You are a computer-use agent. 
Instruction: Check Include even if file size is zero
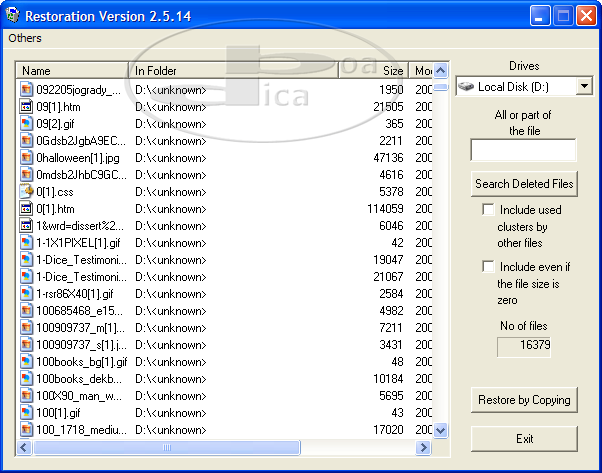tap(488, 267)
